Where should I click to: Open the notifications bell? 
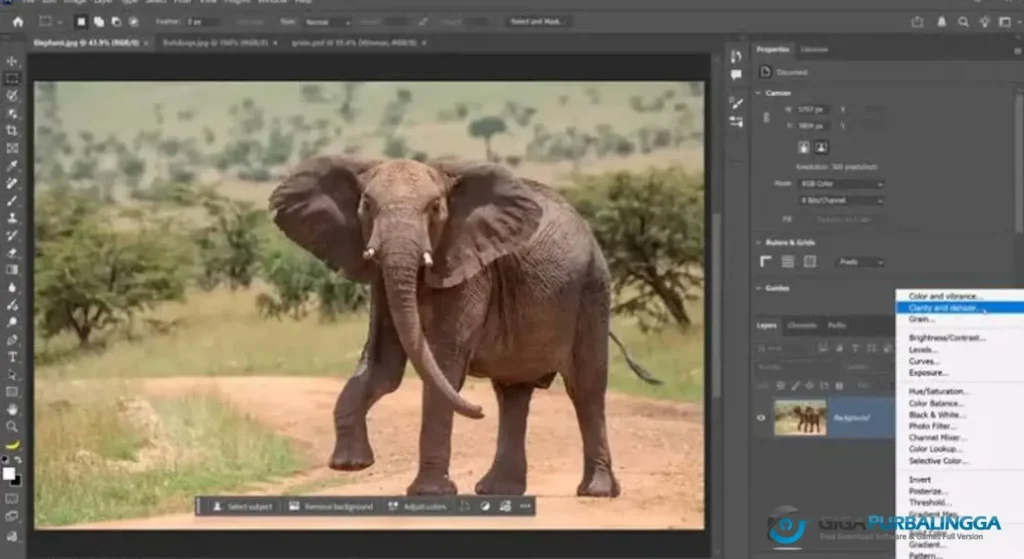point(941,22)
